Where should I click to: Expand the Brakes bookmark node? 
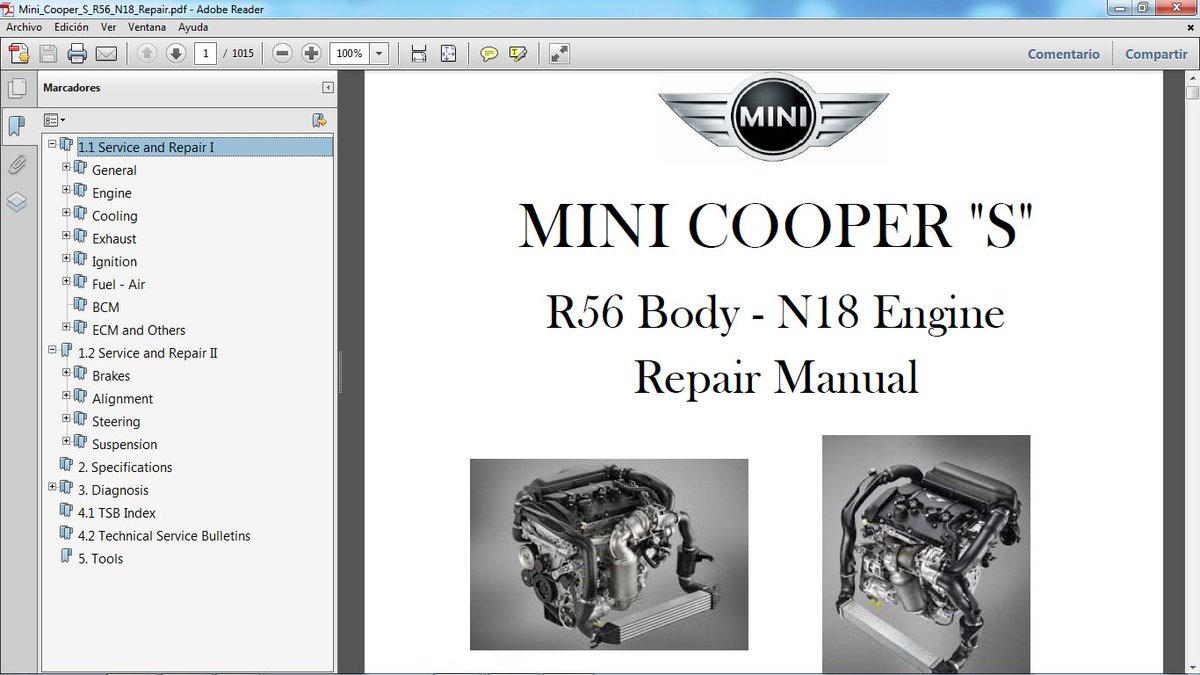click(66, 373)
